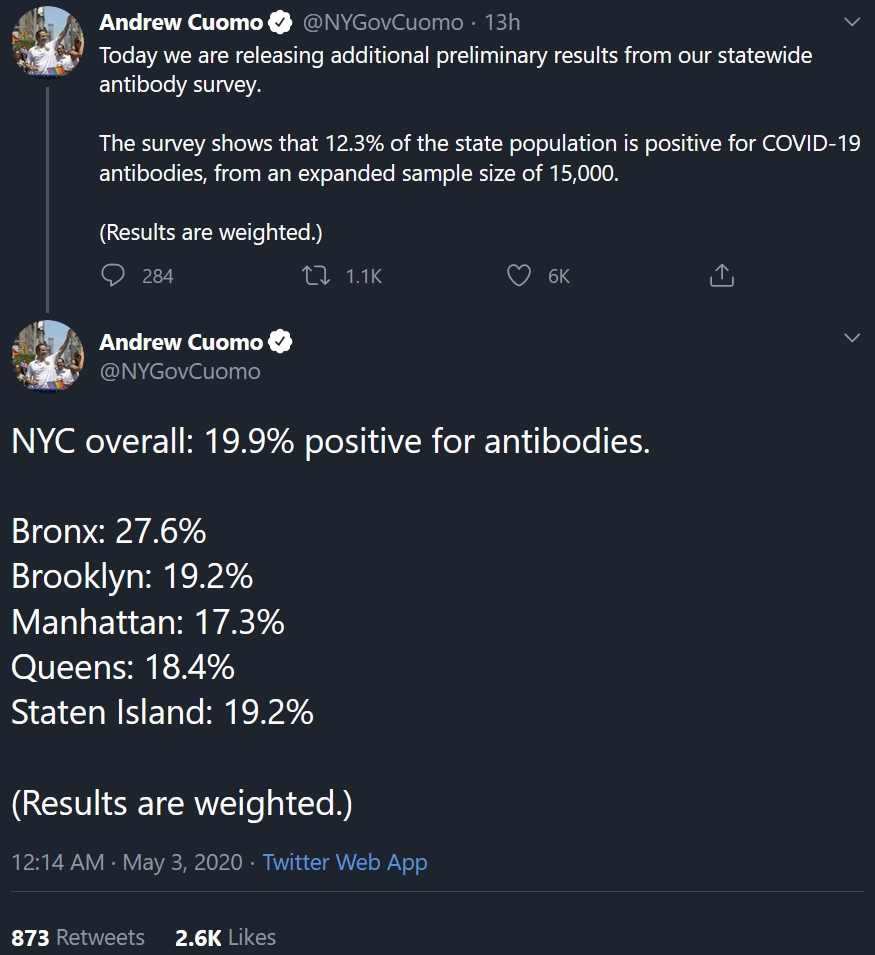Click the Andrew Cuomo name on the second tweet
This screenshot has height=955, width=875.
click(x=181, y=342)
